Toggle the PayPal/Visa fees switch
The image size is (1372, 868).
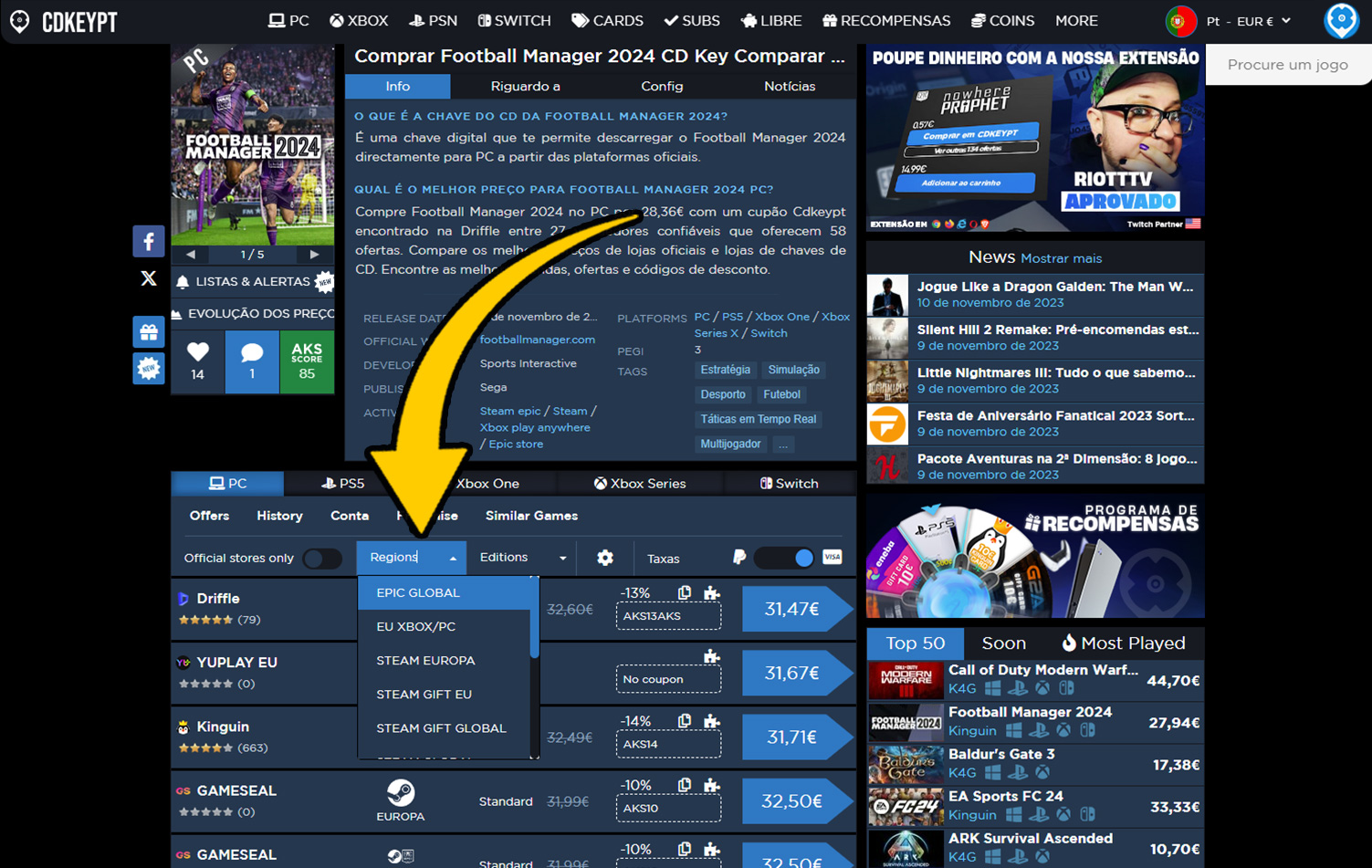[x=784, y=558]
